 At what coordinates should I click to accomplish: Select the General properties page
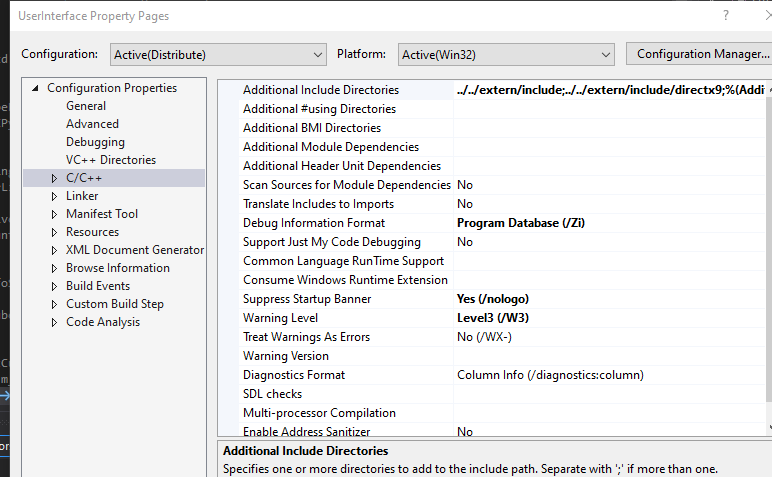tap(86, 106)
